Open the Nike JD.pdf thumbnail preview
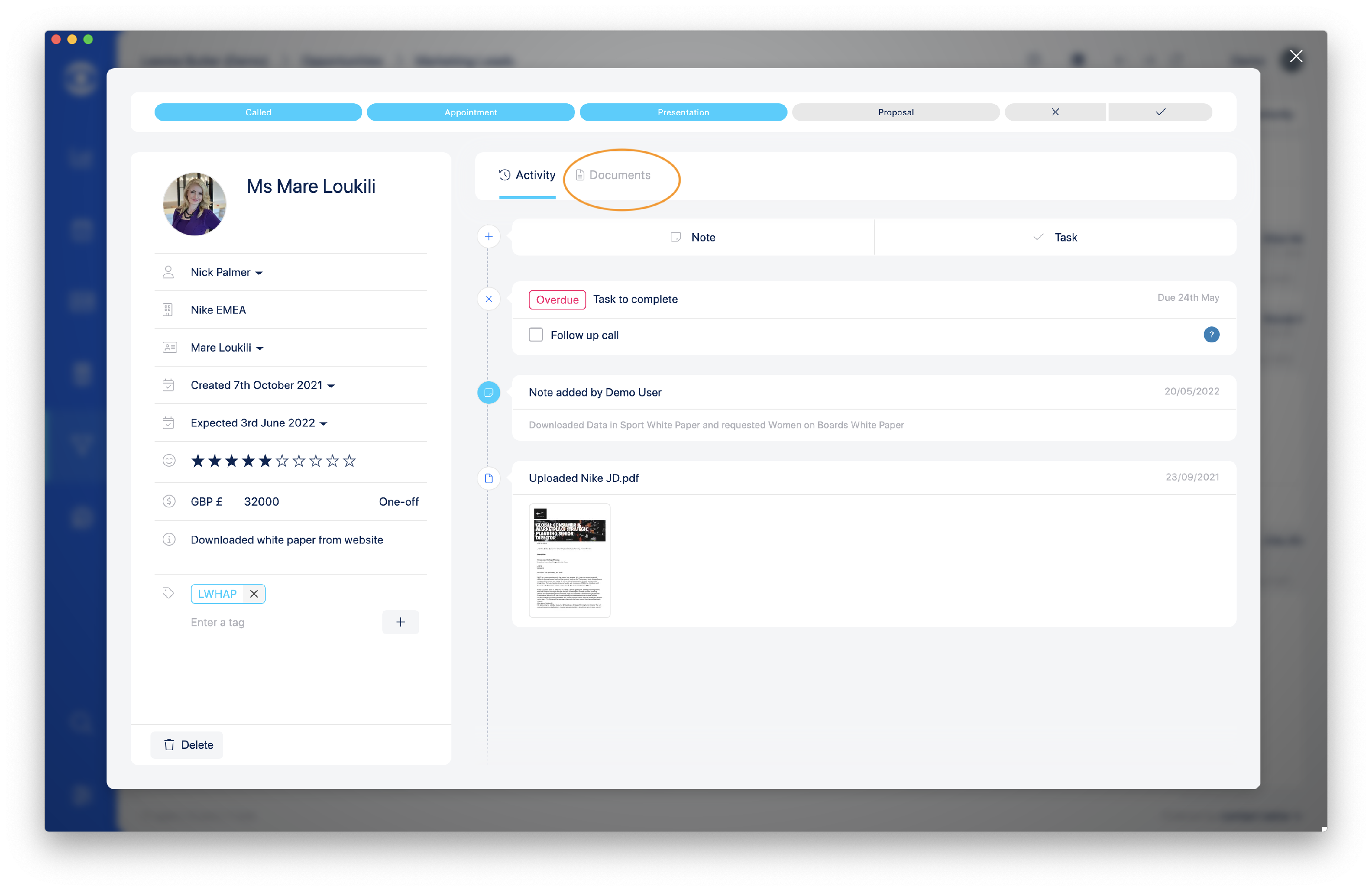 point(569,560)
